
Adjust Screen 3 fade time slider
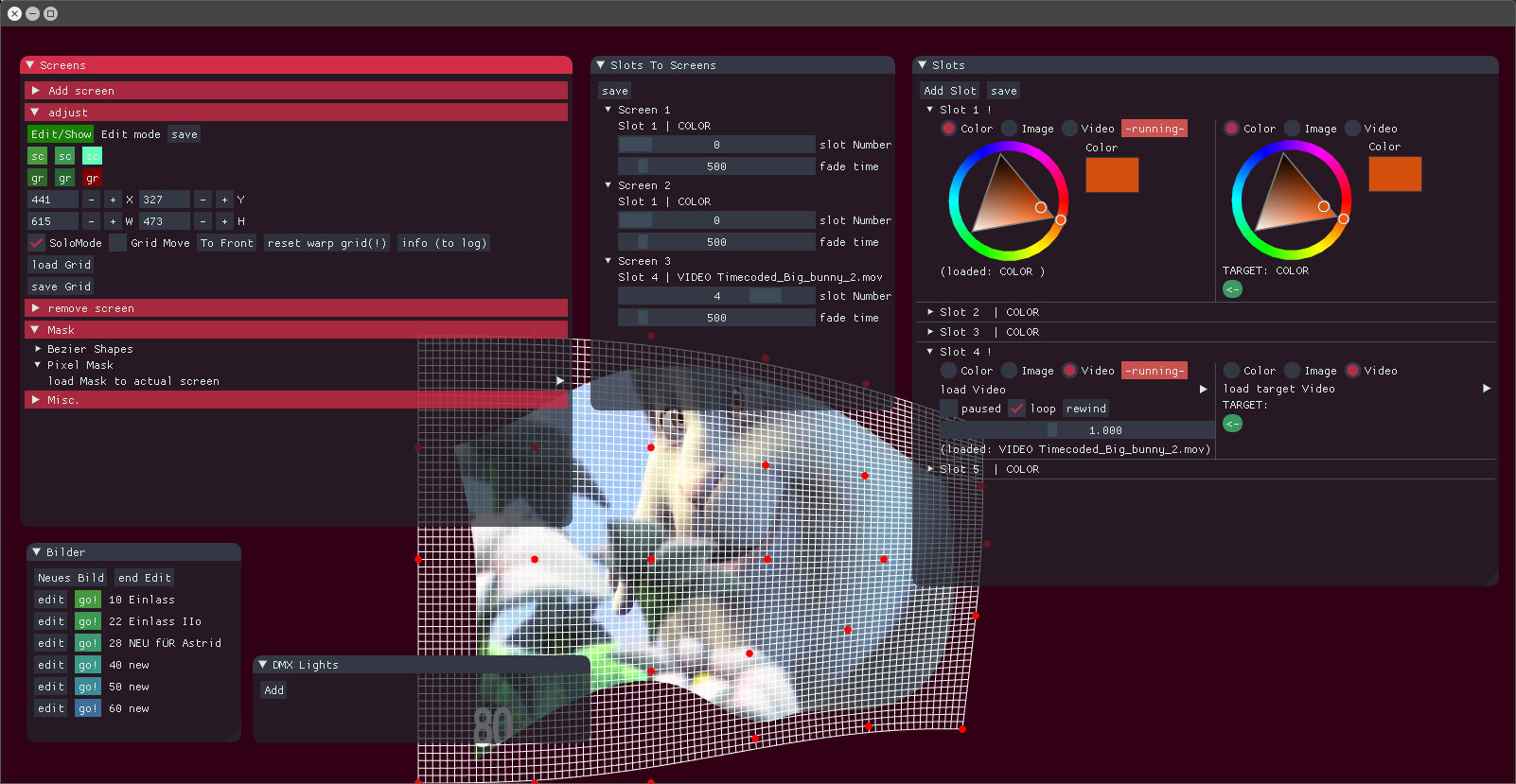[x=716, y=318]
